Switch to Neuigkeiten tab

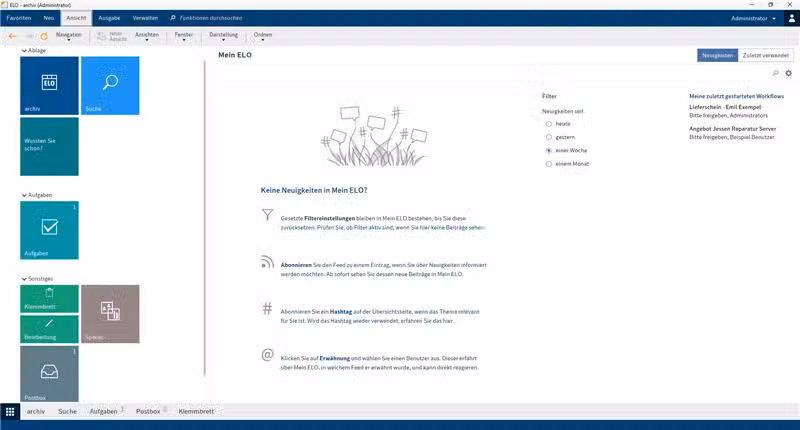coord(717,55)
